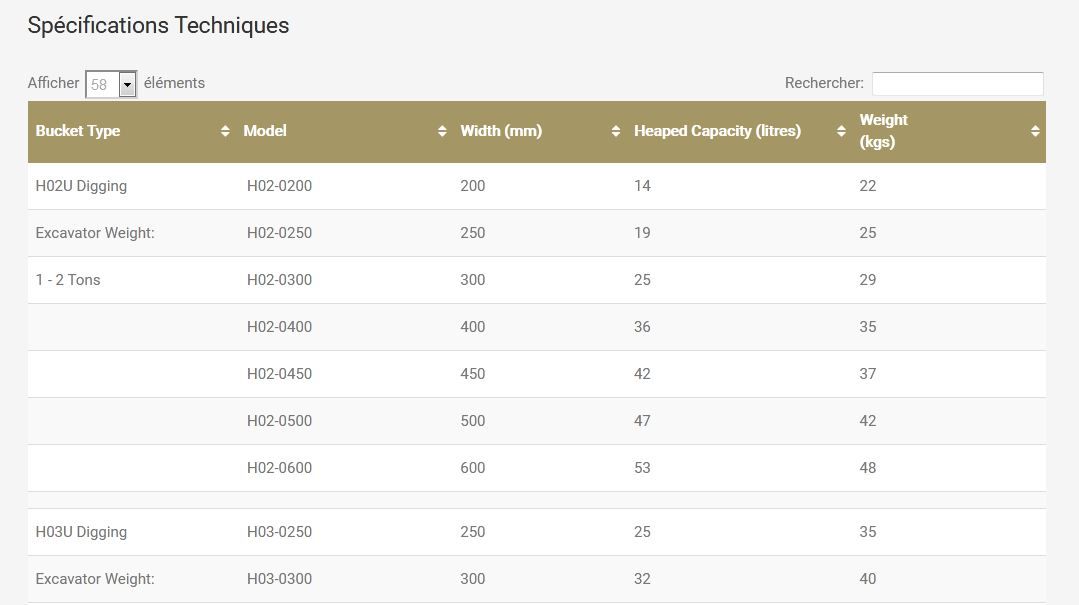Select the H02-0600 model cell
This screenshot has width=1079, height=605.
coord(279,468)
